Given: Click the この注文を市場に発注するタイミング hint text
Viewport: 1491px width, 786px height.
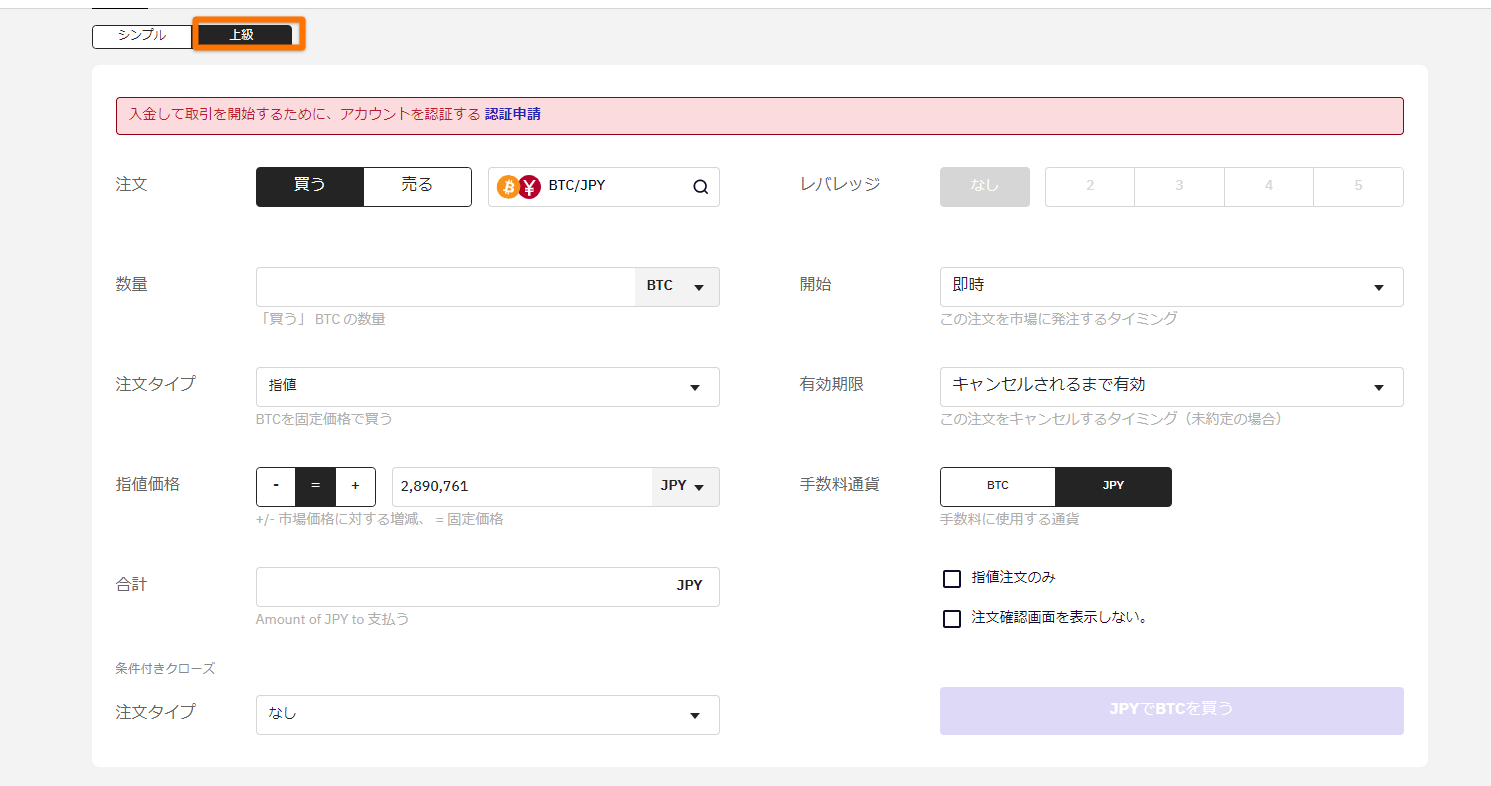Looking at the screenshot, I should pyautogui.click(x=1059, y=319).
